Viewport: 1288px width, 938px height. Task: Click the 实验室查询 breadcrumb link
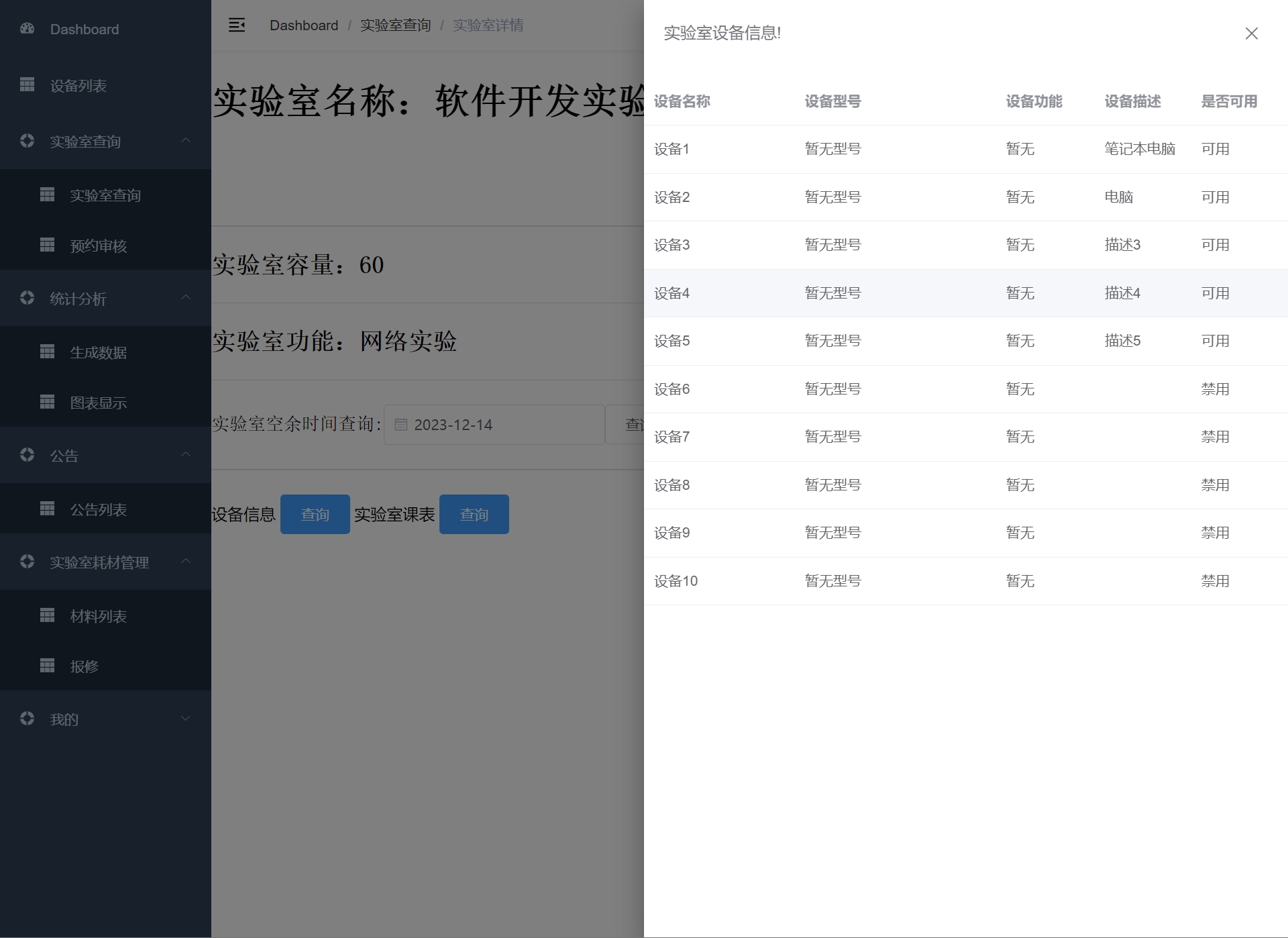coord(395,25)
